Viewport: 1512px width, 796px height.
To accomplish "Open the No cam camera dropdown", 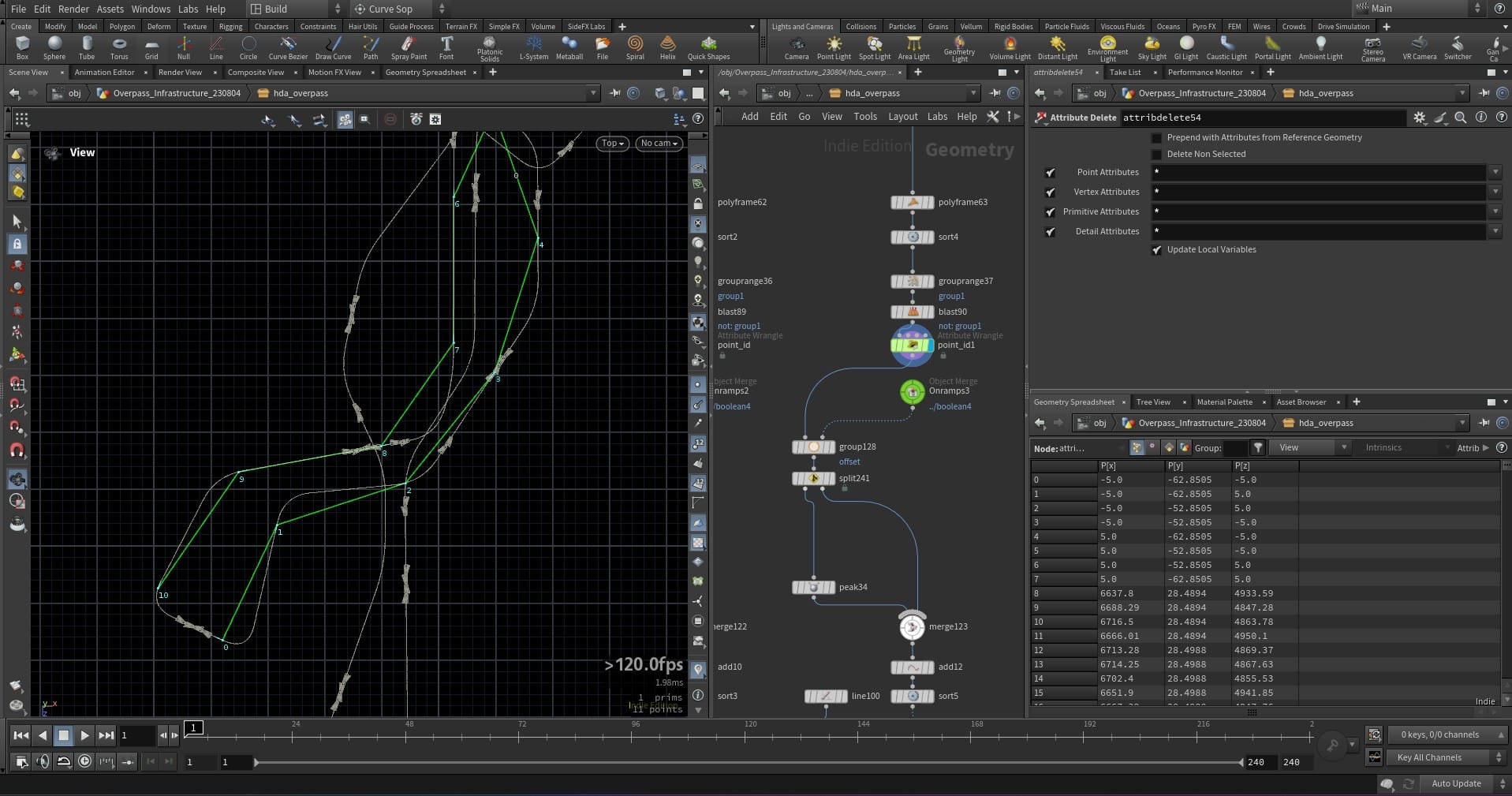I will 659,144.
